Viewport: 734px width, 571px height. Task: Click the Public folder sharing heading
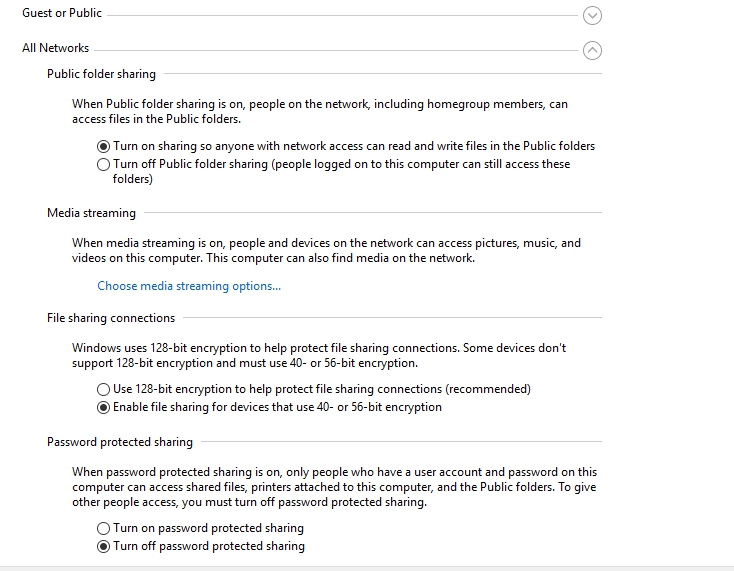[x=101, y=74]
